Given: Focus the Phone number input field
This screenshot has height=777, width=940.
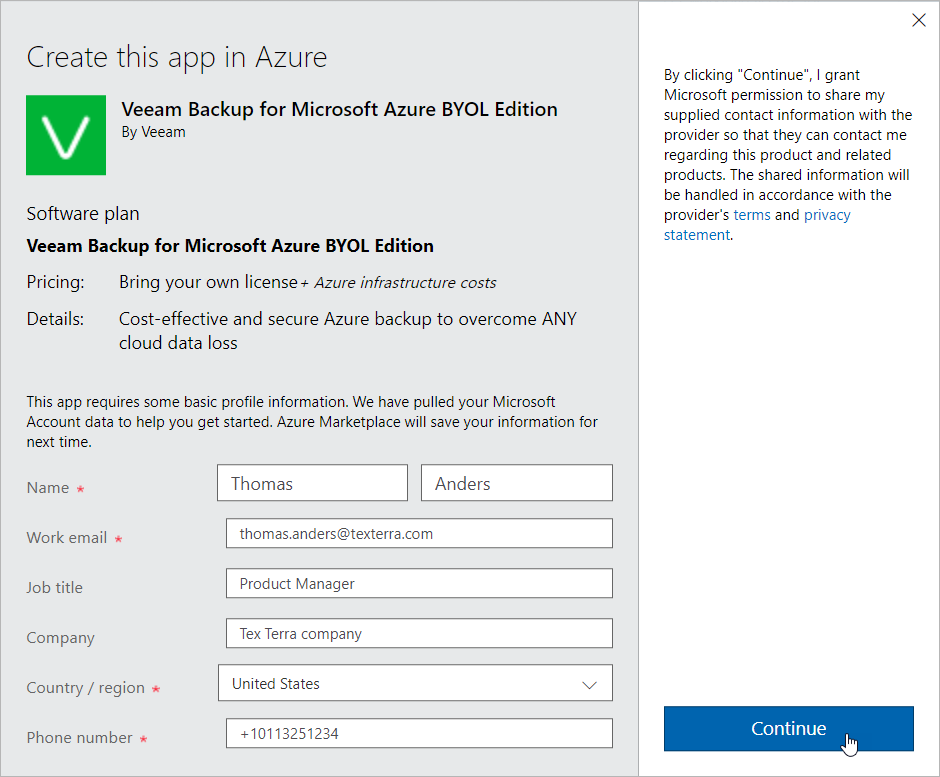Looking at the screenshot, I should click(x=419, y=734).
